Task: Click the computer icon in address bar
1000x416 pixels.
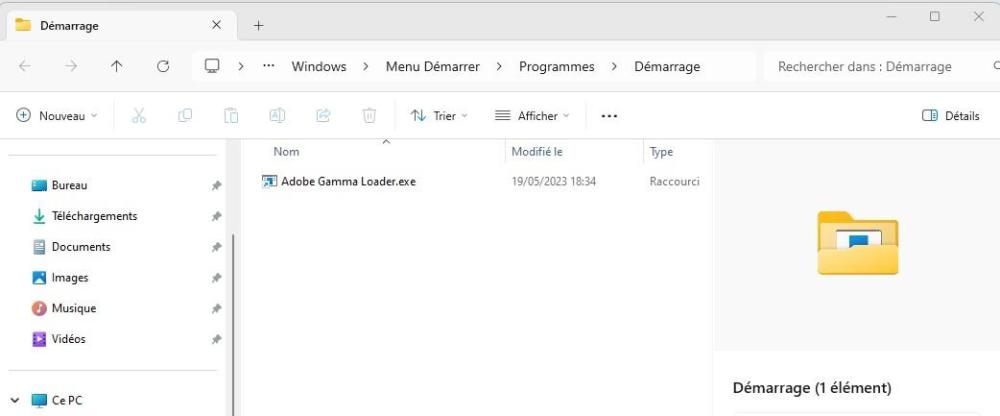Action: [x=212, y=66]
